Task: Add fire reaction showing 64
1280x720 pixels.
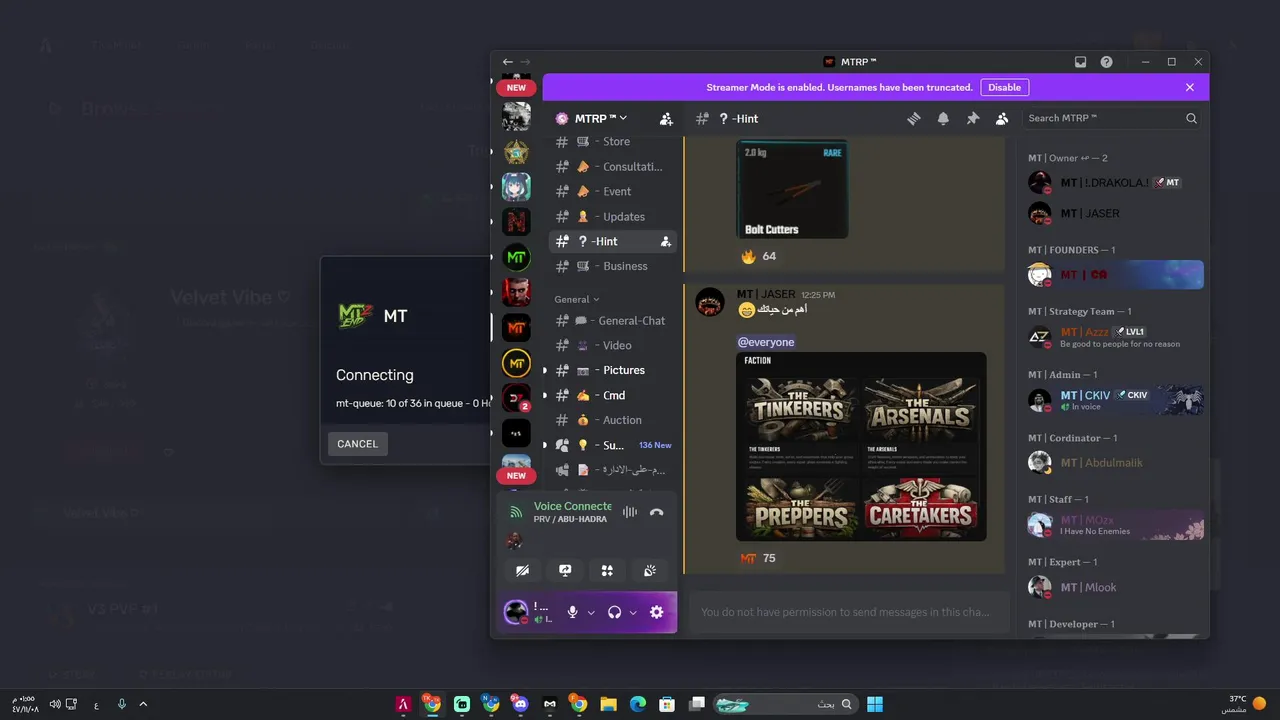Action: pos(758,257)
